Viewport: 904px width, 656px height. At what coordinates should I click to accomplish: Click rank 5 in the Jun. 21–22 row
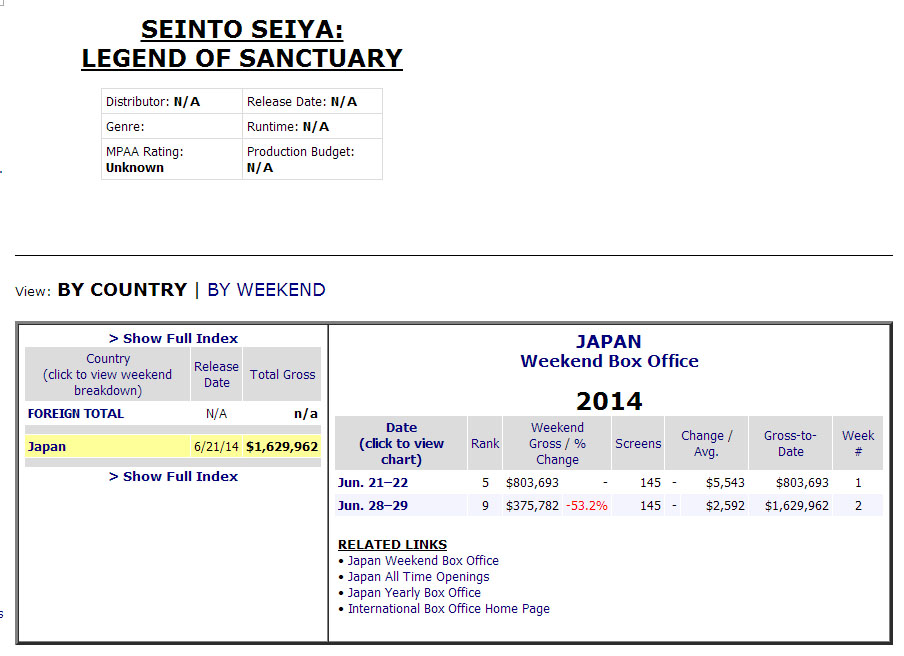tap(485, 482)
